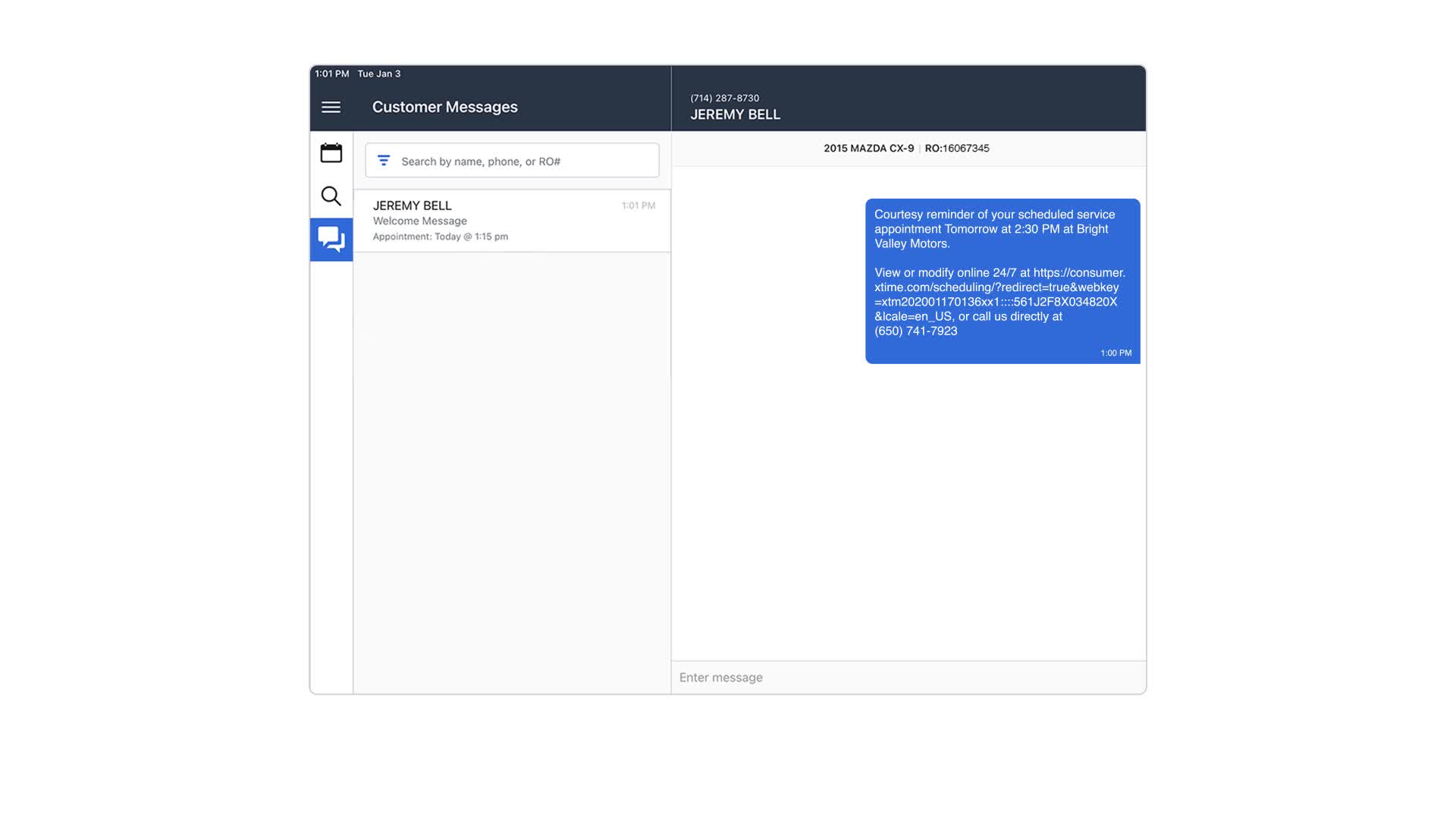Select the highlighted chat bubbles sidebar icon

pyautogui.click(x=331, y=240)
